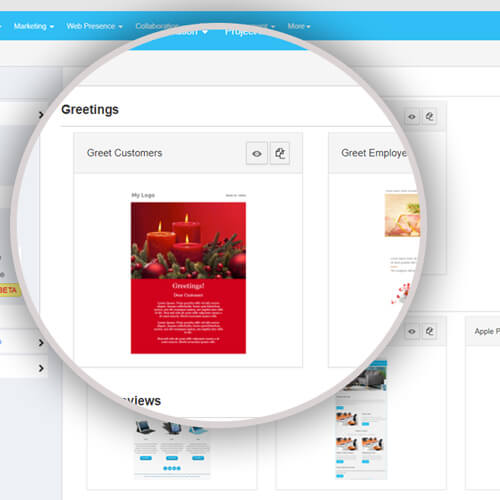Expand the top sidebar chevron arrow

click(41, 115)
